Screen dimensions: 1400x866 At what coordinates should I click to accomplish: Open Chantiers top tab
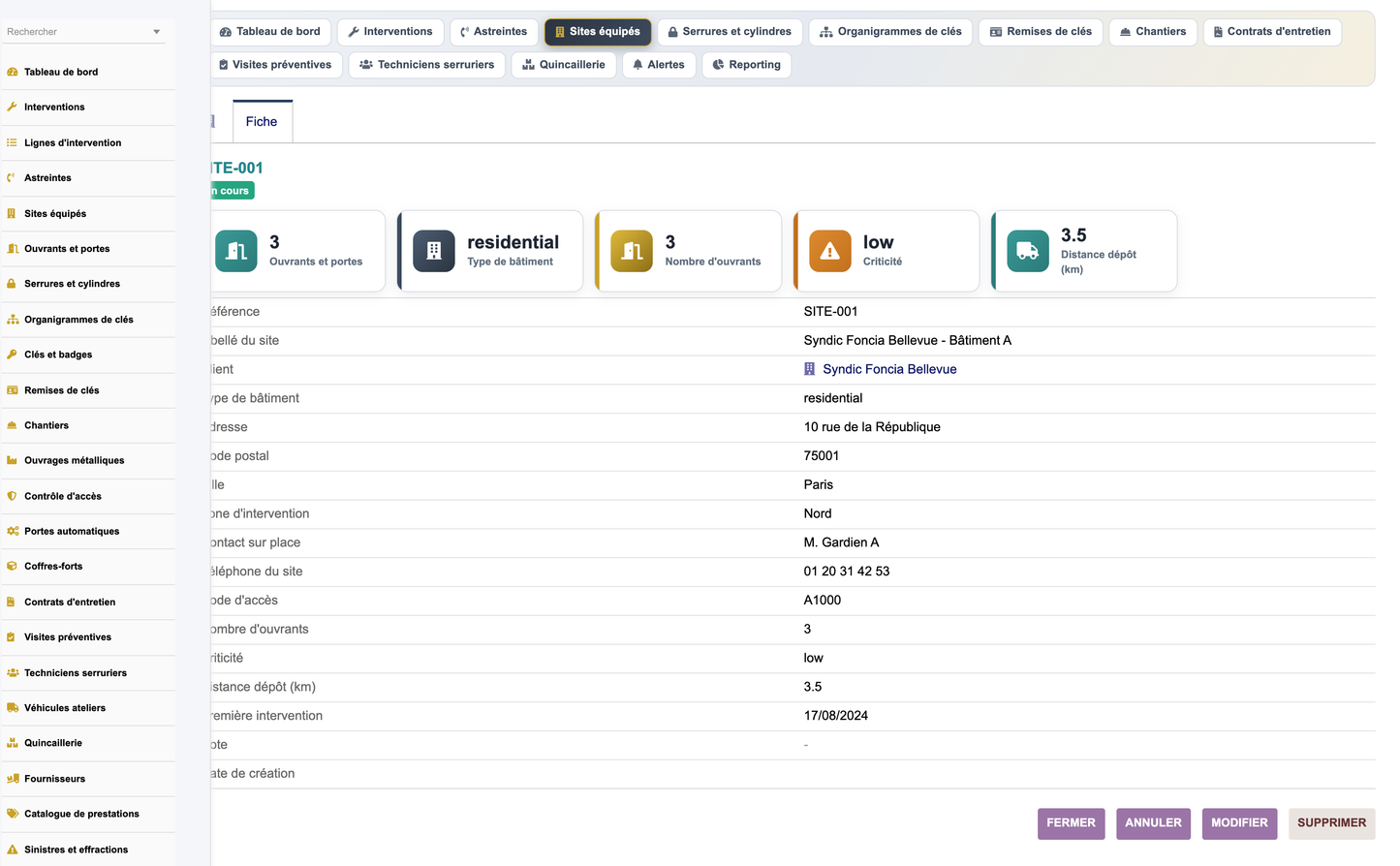[x=1153, y=32]
